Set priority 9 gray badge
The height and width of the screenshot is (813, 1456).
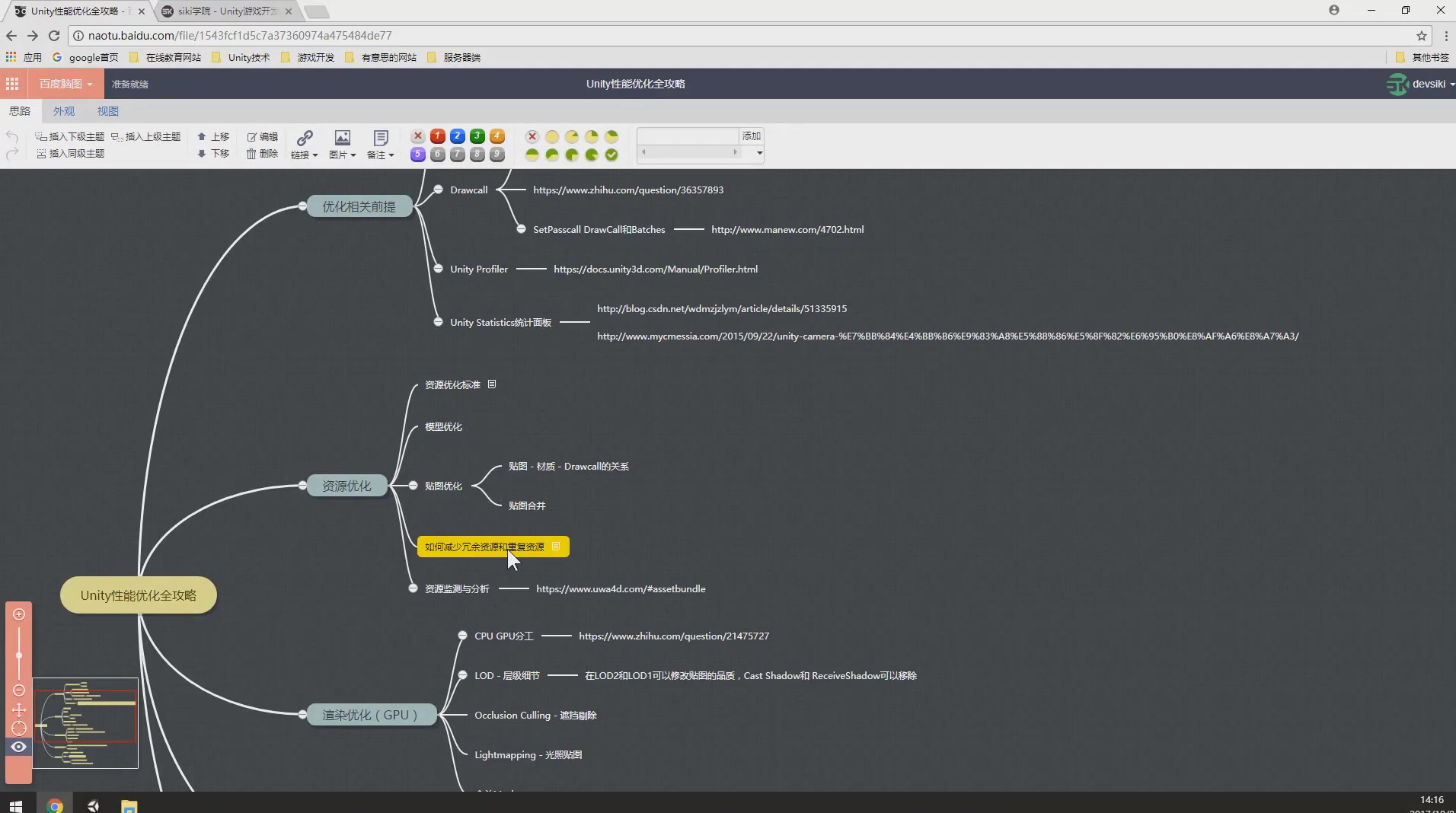[497, 155]
